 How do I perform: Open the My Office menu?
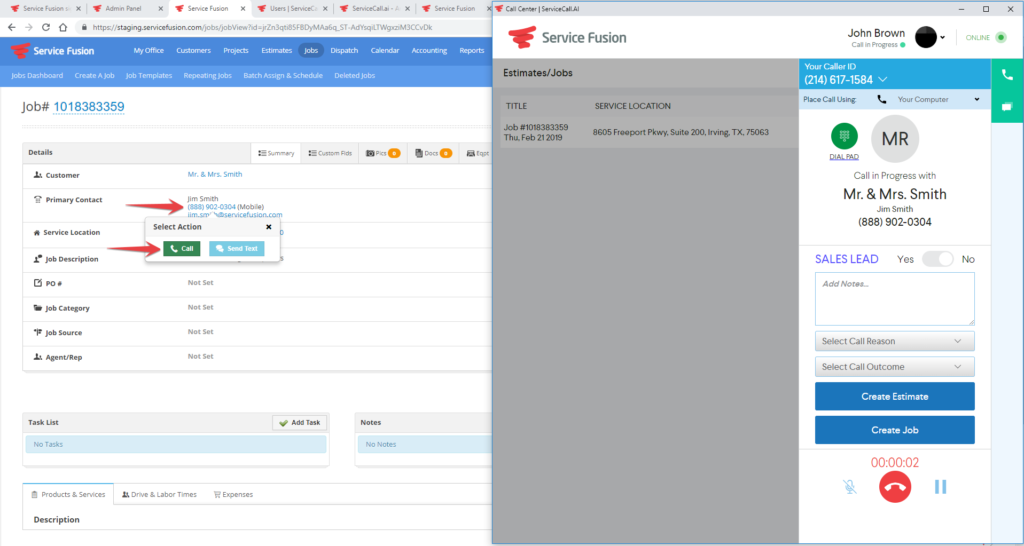pyautogui.click(x=149, y=50)
